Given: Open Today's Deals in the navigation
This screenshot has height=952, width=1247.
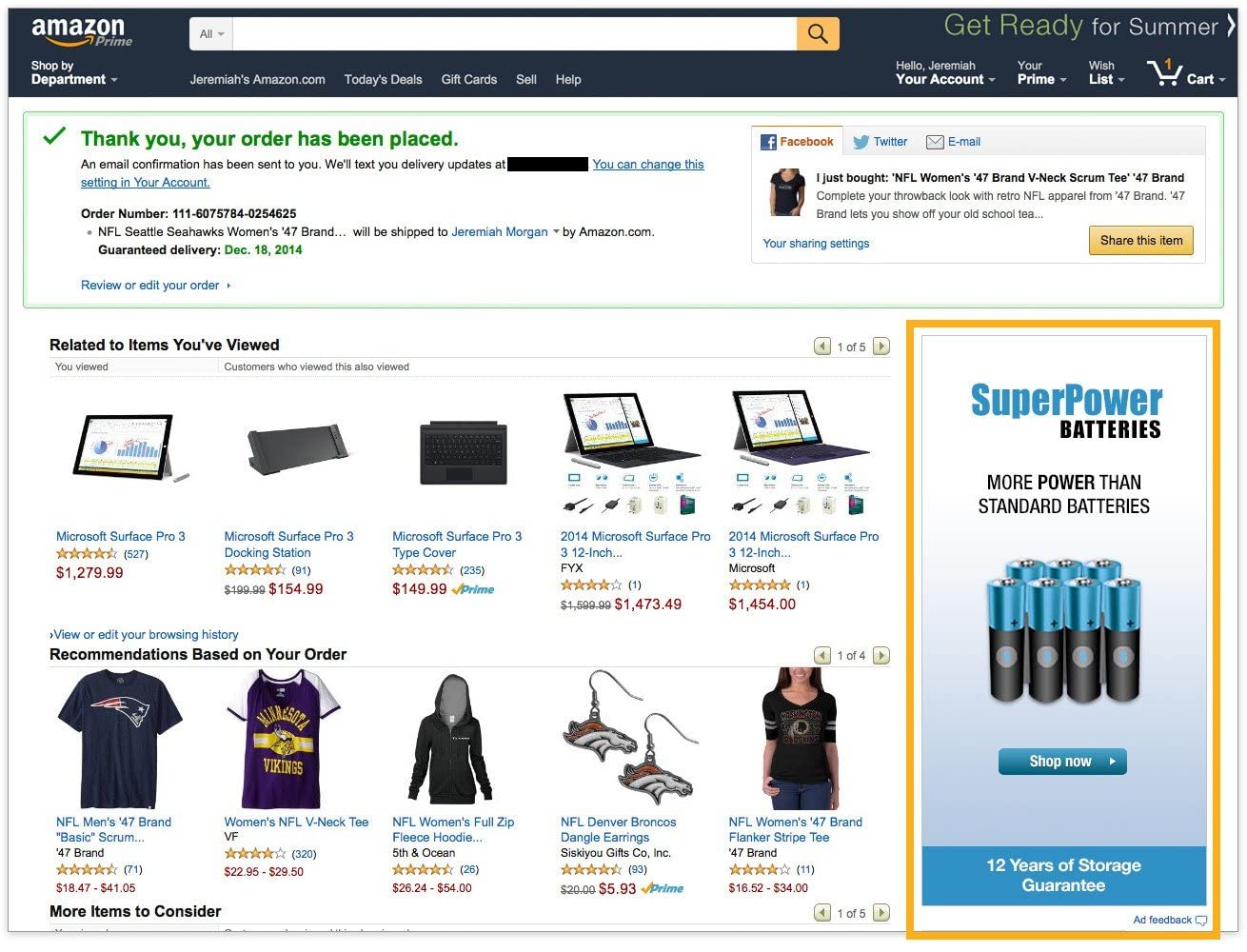Looking at the screenshot, I should click(x=383, y=80).
